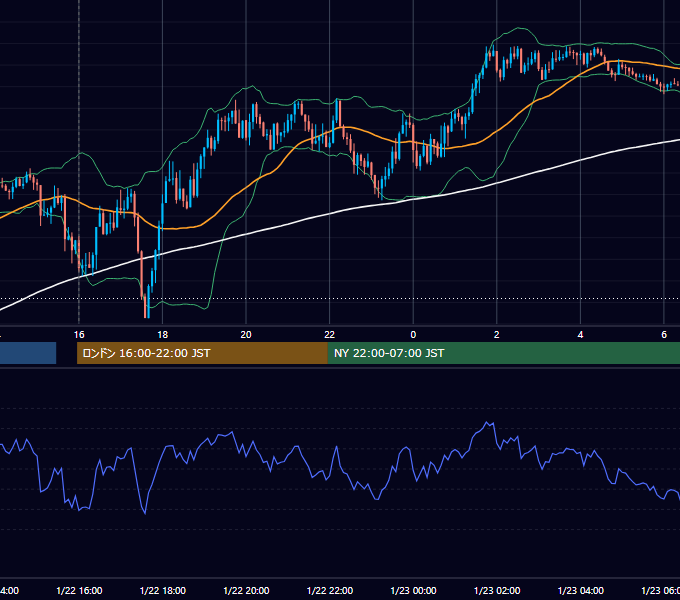680x600 pixels.
Task: Click the 20 hour label on price chart axis
Action: [x=246, y=335]
